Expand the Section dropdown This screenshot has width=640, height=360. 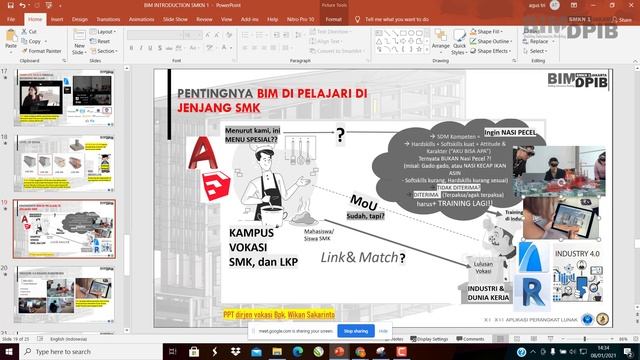(x=104, y=51)
